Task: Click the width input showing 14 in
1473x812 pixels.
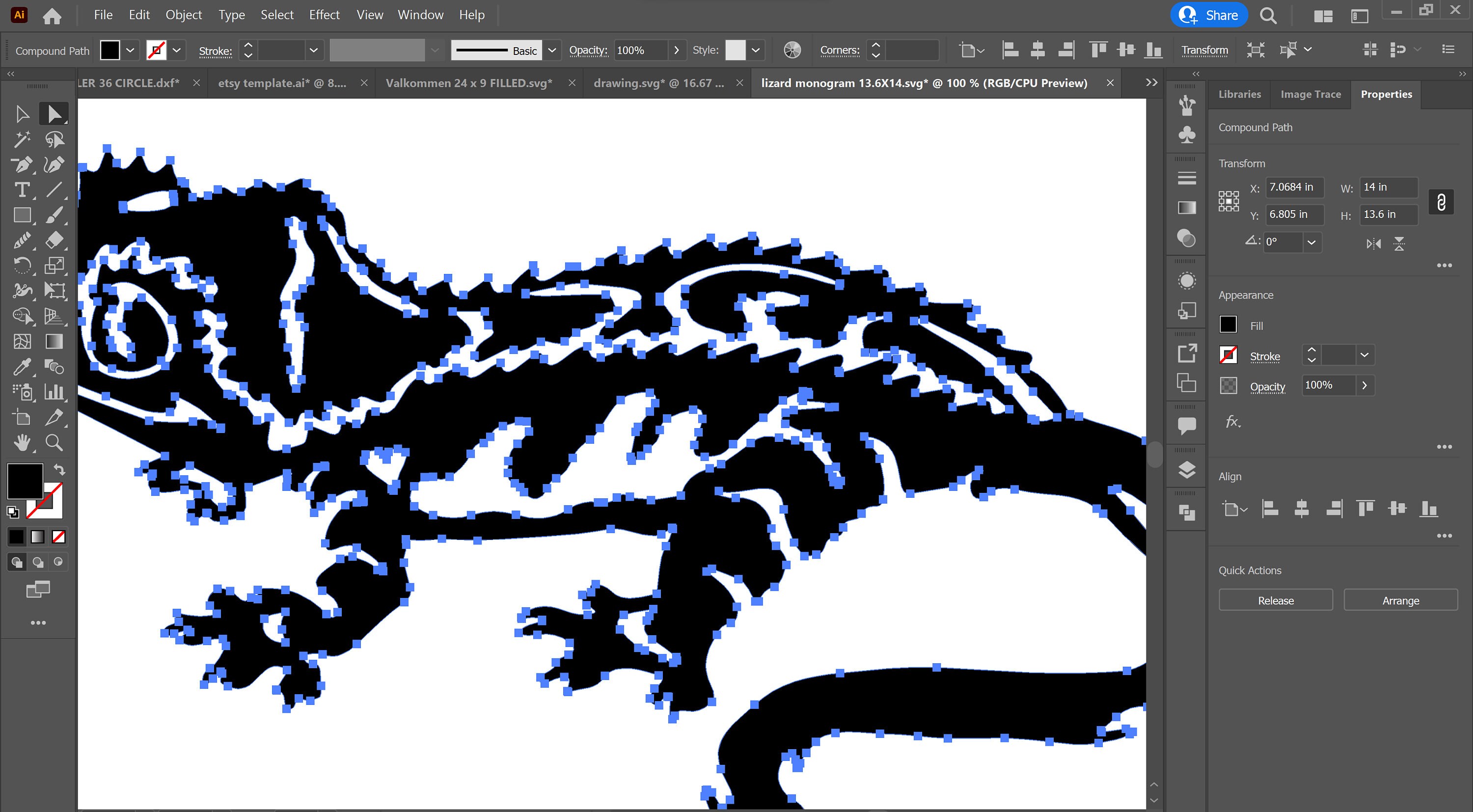Action: [x=1389, y=187]
